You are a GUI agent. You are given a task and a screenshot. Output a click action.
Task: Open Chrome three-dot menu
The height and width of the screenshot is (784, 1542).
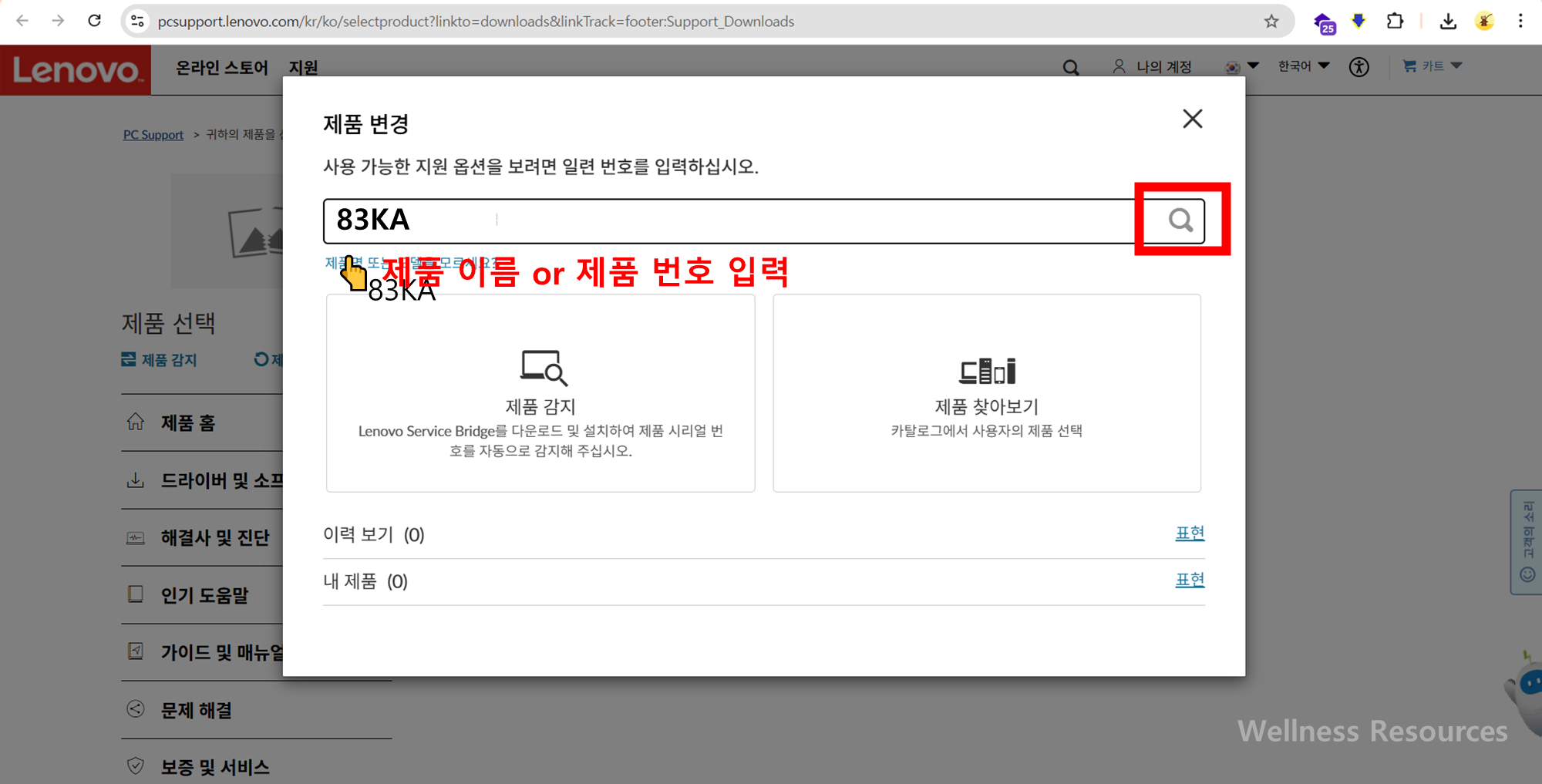(x=1520, y=21)
